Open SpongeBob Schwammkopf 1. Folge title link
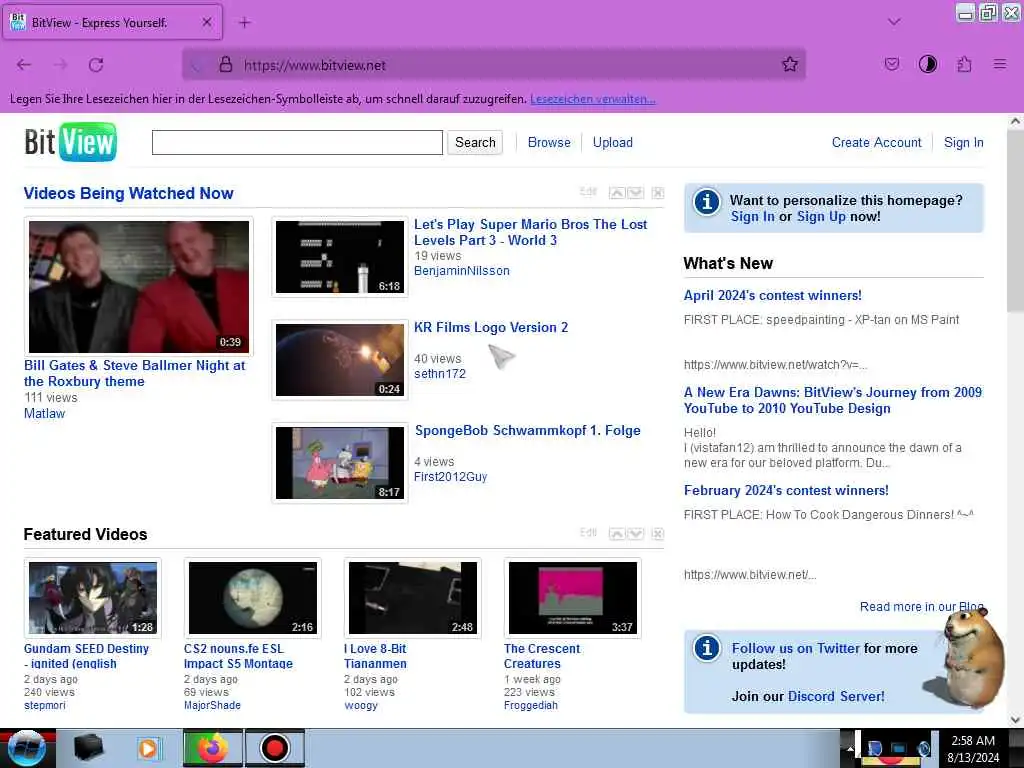Image resolution: width=1024 pixels, height=768 pixels. tap(528, 430)
